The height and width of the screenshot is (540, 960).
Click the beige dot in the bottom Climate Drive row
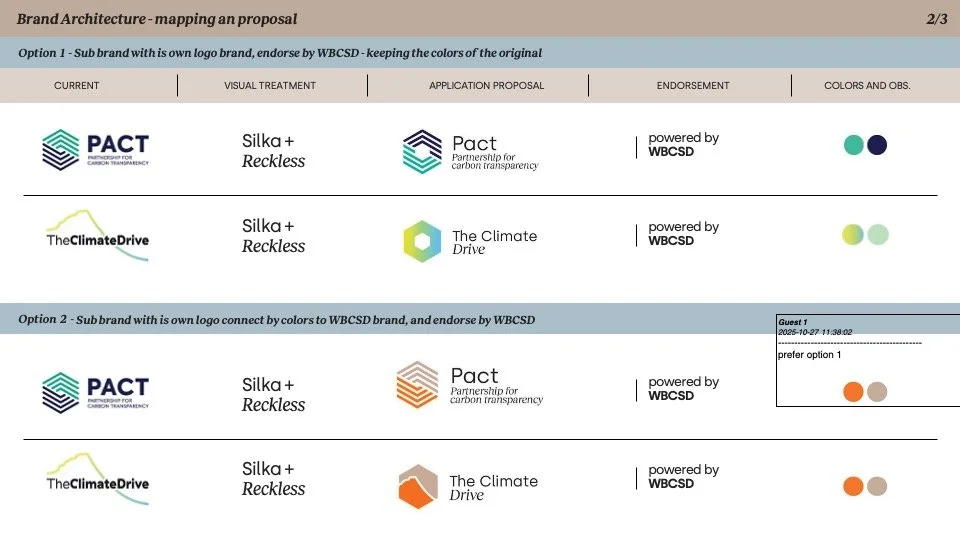[x=877, y=486]
